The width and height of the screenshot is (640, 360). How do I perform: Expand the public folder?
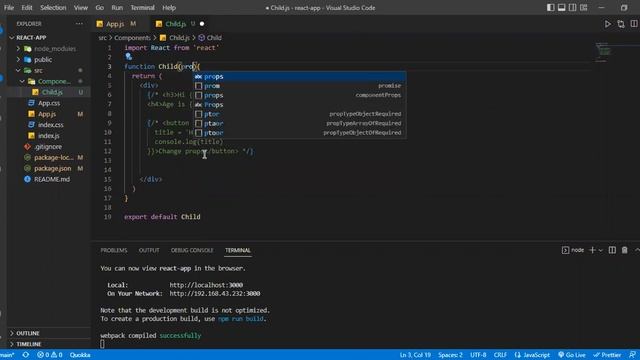pos(18,60)
